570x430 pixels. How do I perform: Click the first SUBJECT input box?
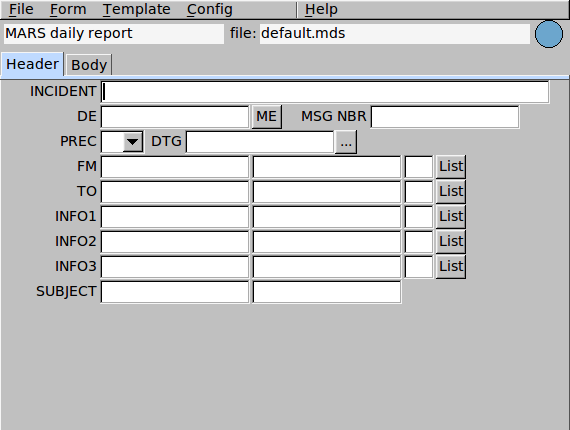click(x=175, y=292)
